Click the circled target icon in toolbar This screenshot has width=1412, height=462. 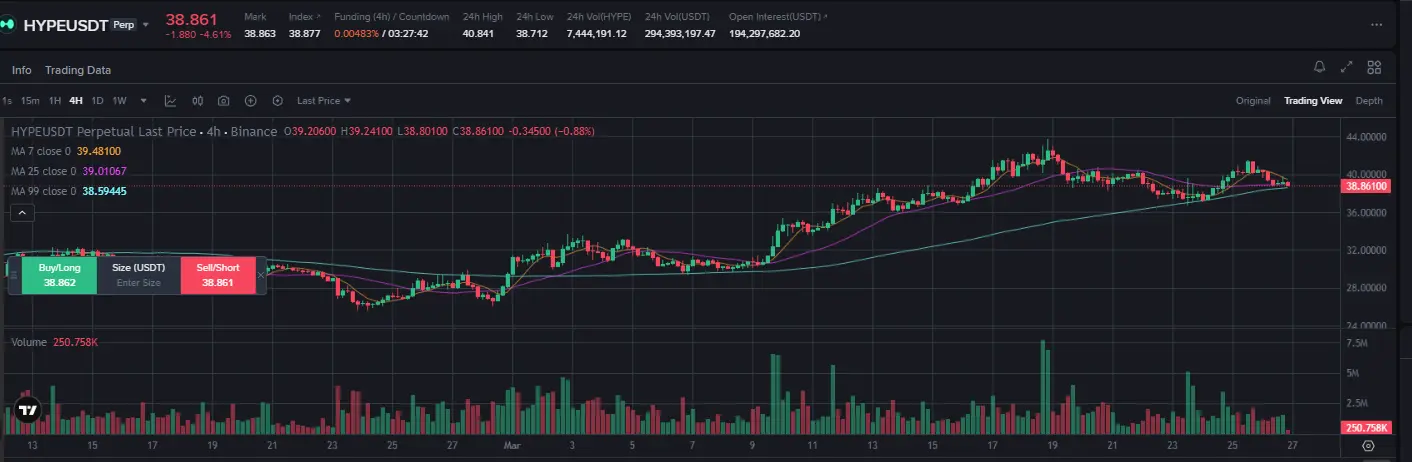[x=277, y=101]
